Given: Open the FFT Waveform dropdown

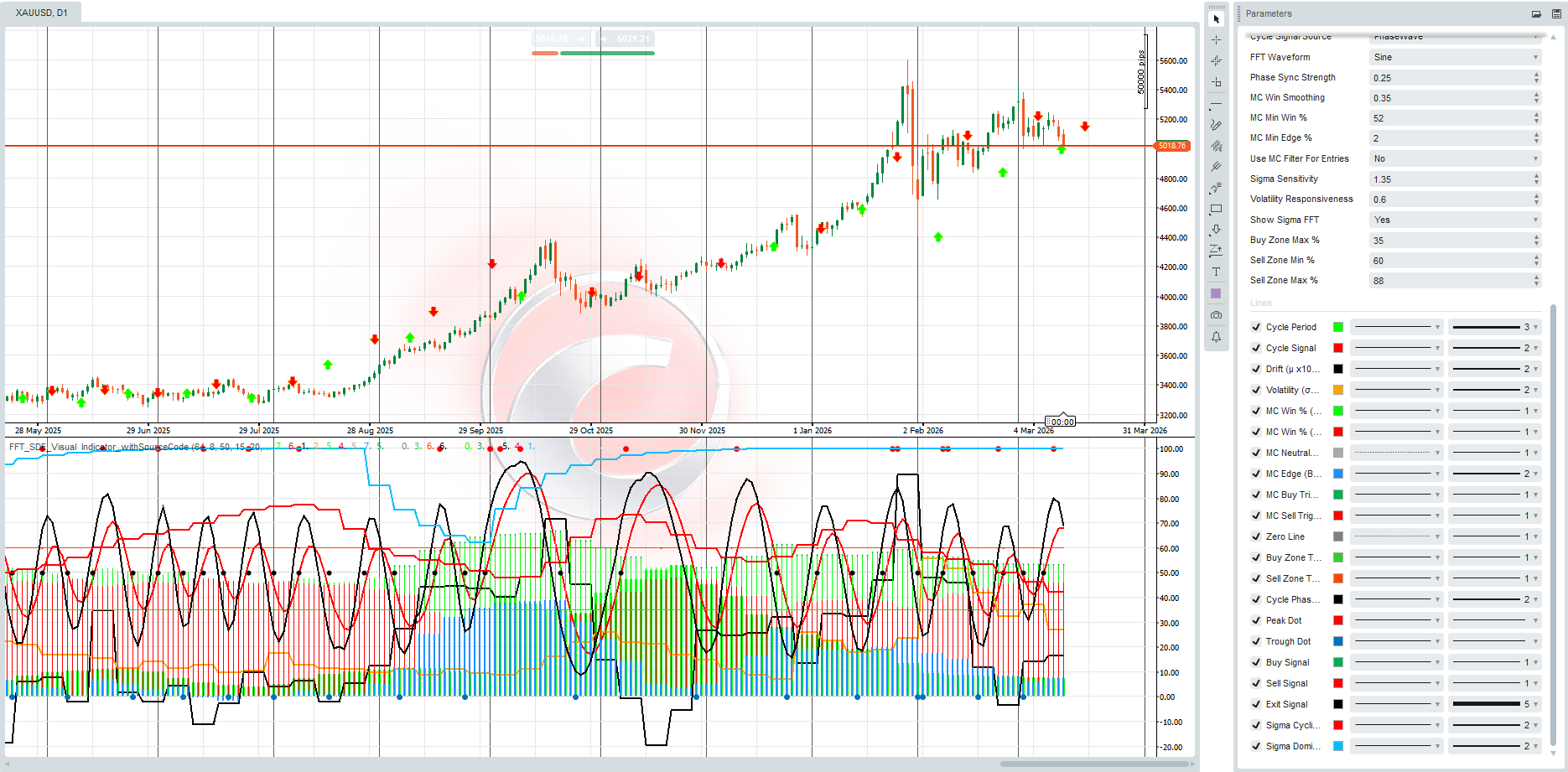Looking at the screenshot, I should click(1455, 57).
